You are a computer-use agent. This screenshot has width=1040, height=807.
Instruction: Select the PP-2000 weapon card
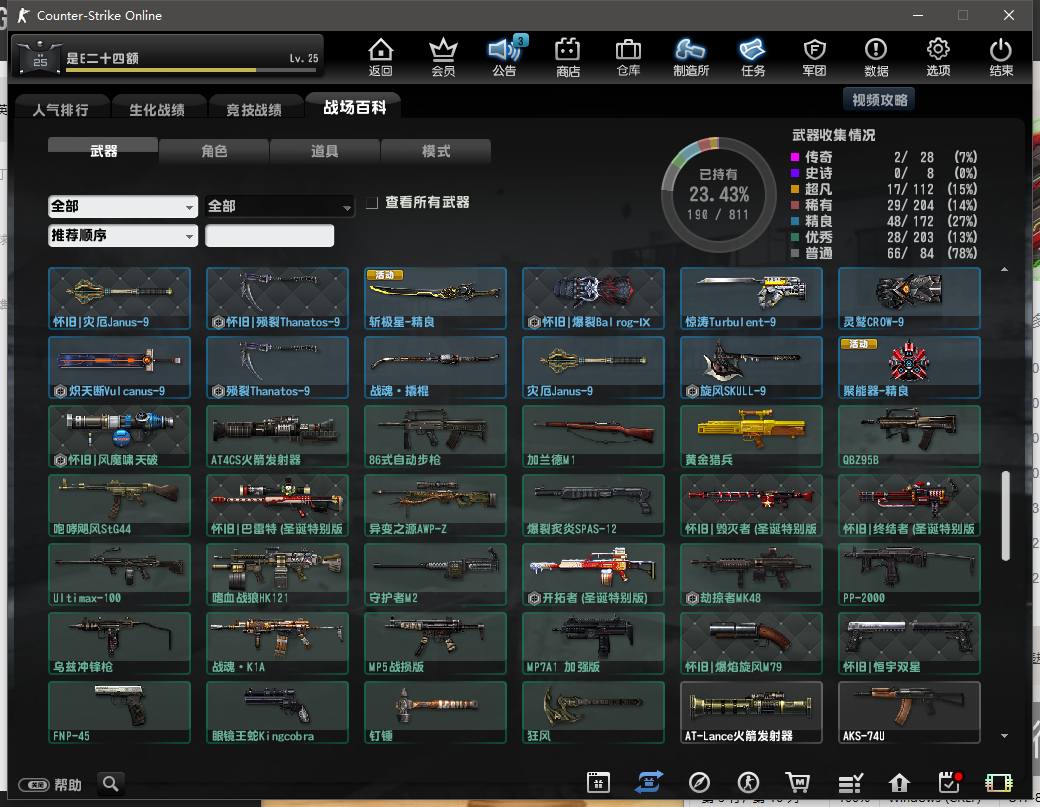click(909, 574)
